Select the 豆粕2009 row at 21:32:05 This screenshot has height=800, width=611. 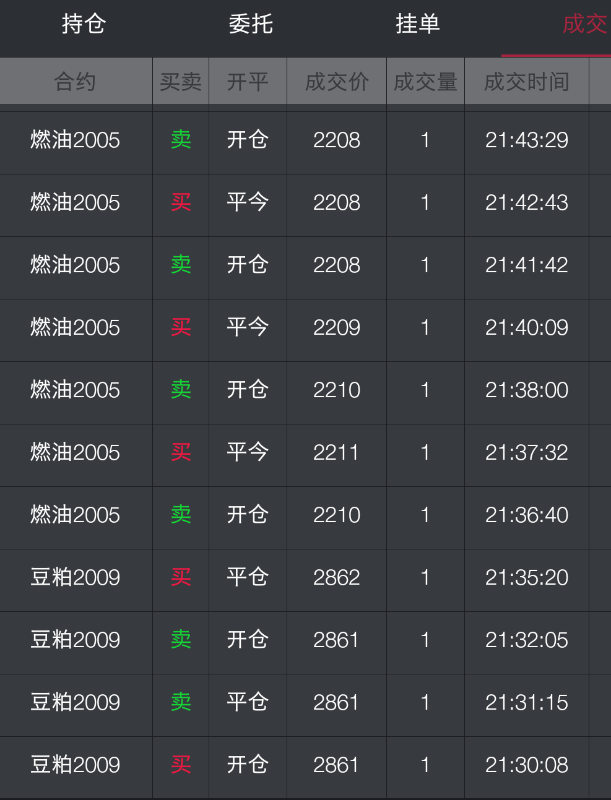pyautogui.click(x=306, y=640)
